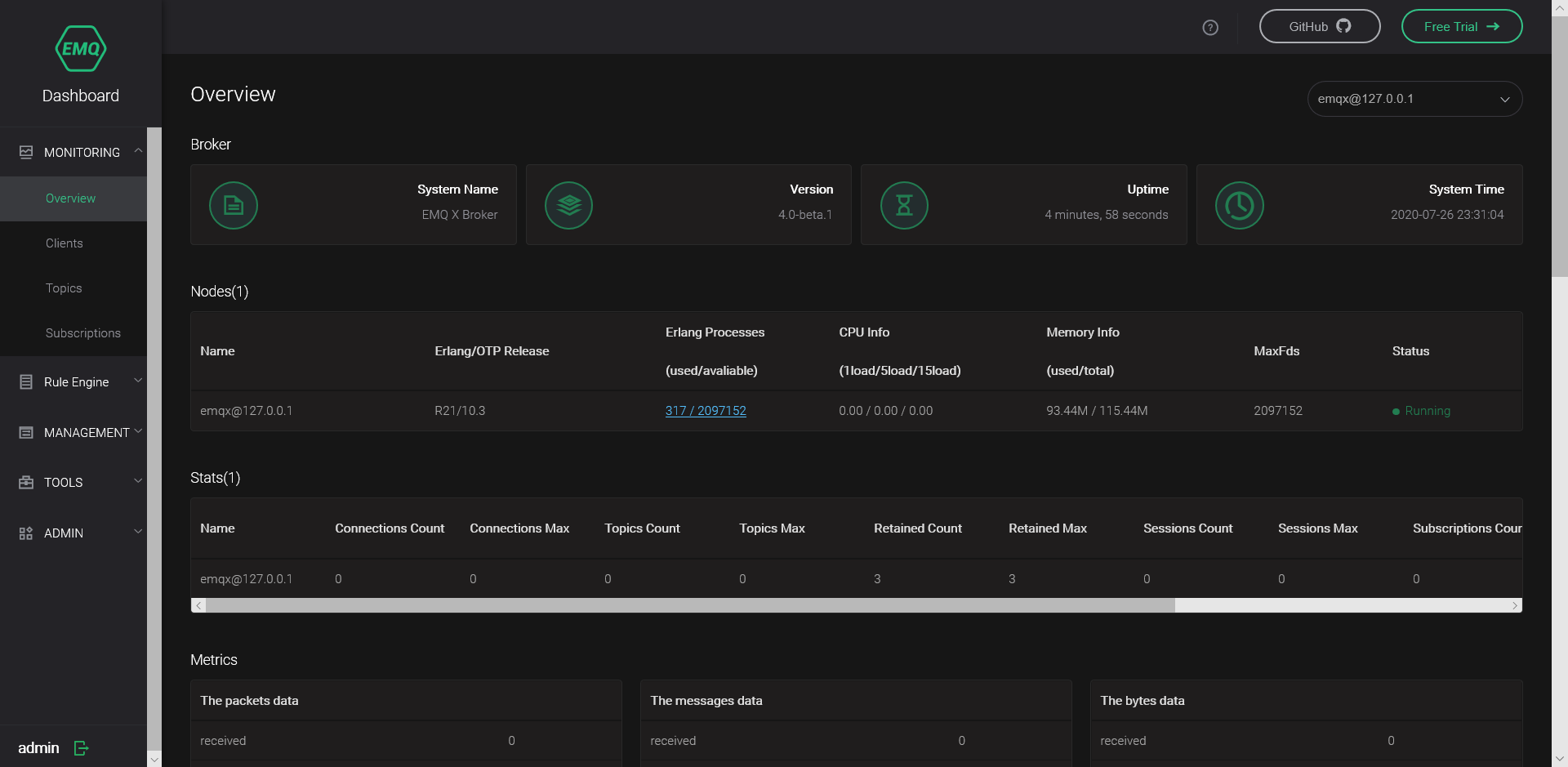The image size is (1568, 767).
Task: Click the R21/10.3 release value
Action: 460,411
